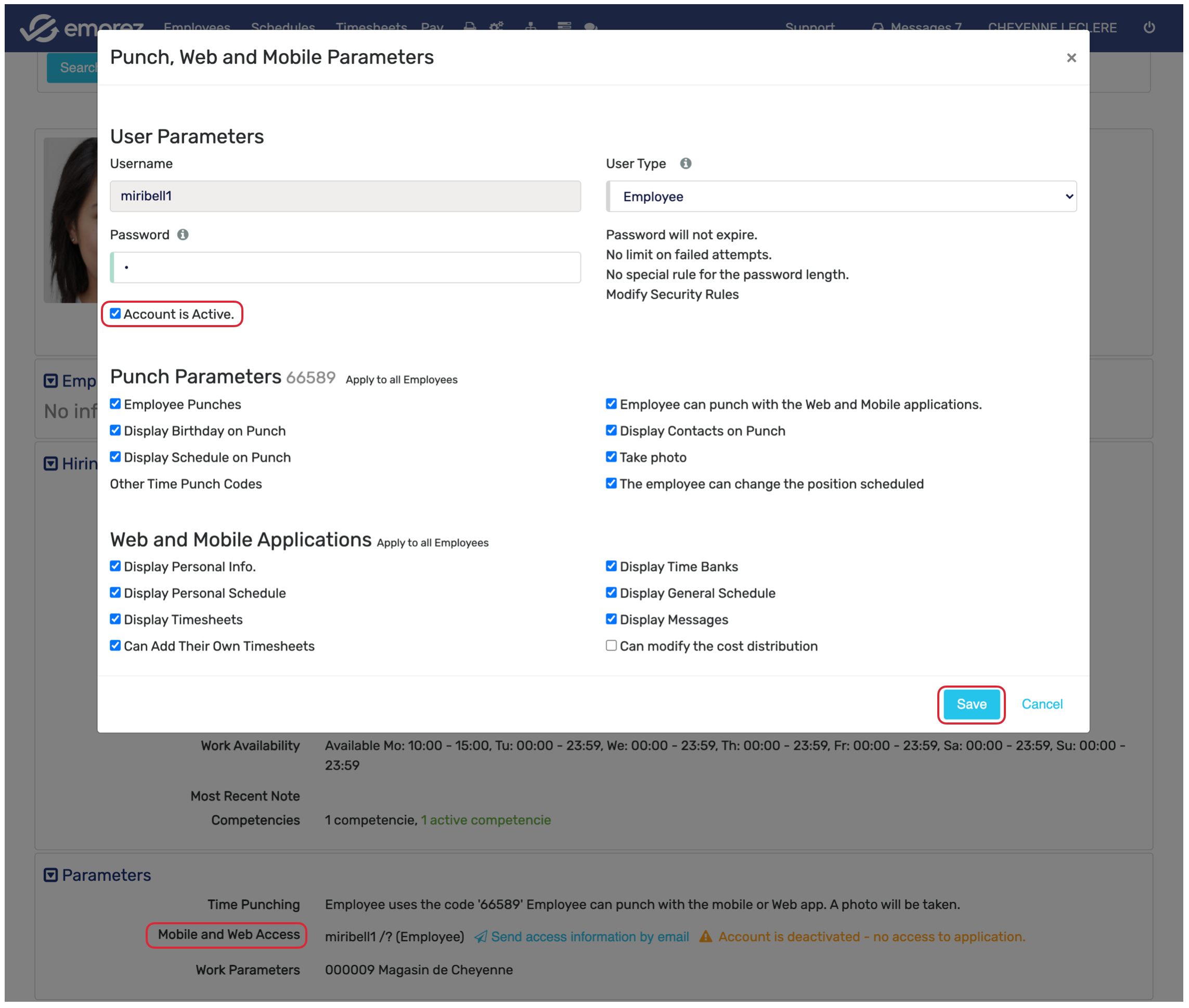Screen dimensions: 1189x1008
Task: Open Modify Security Rules
Action: point(672,295)
